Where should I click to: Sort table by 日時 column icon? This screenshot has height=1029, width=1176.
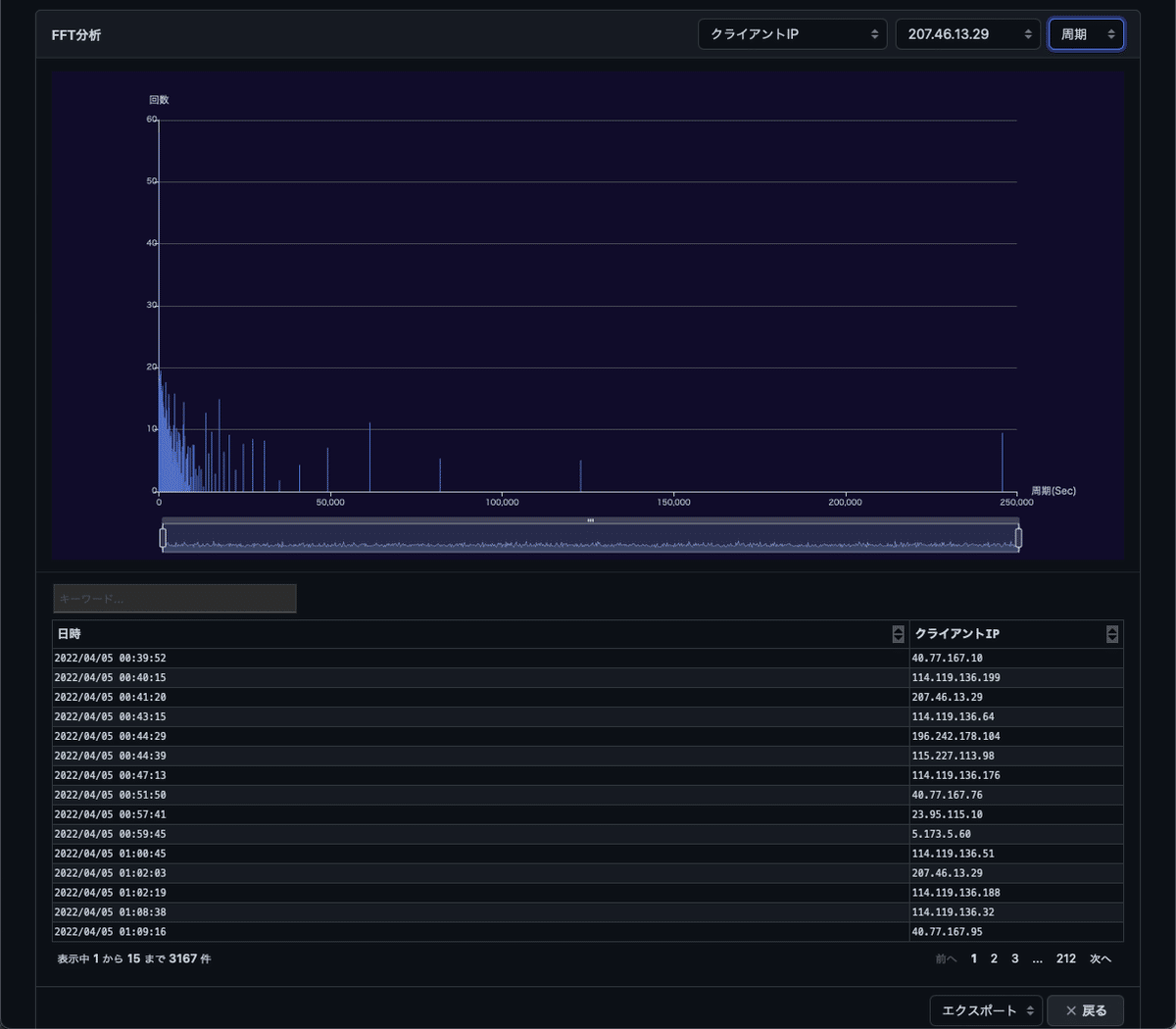click(x=898, y=634)
